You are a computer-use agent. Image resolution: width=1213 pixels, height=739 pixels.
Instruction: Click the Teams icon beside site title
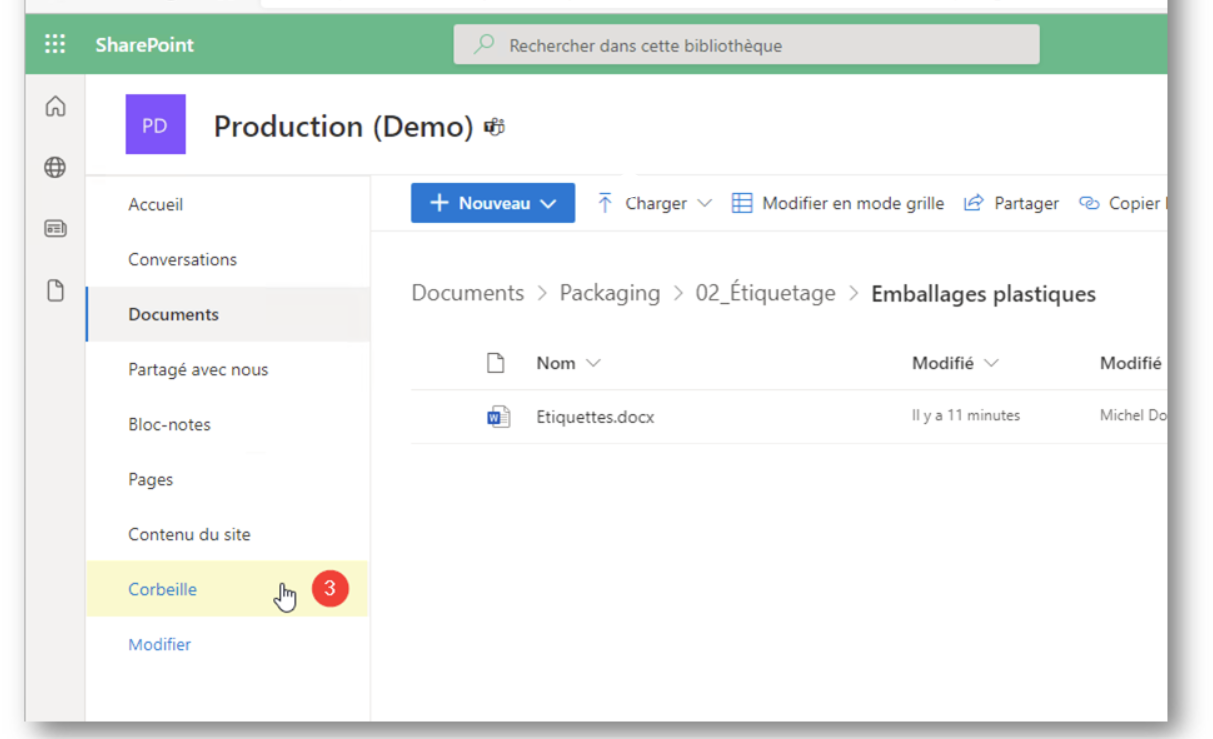tap(494, 127)
